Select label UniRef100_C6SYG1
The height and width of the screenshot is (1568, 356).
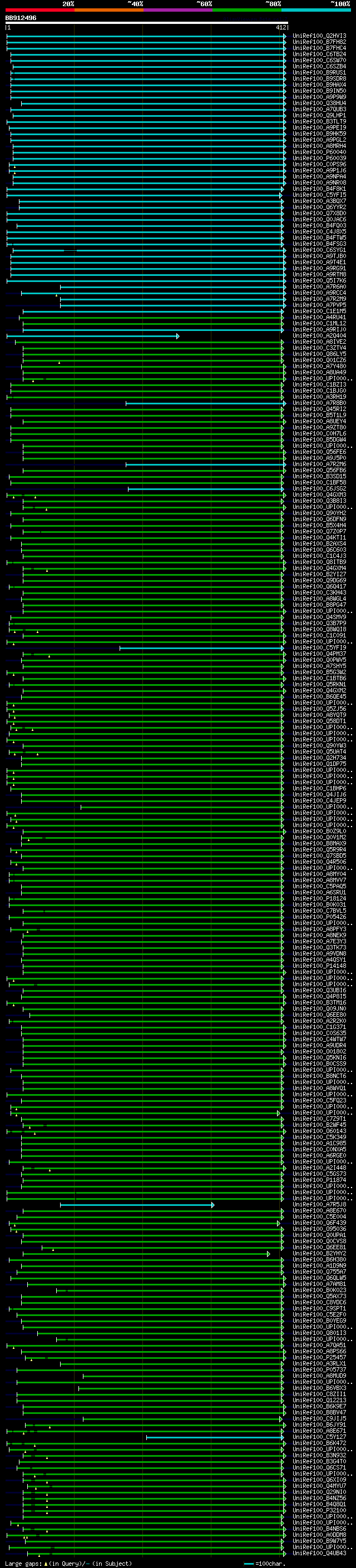(319, 250)
